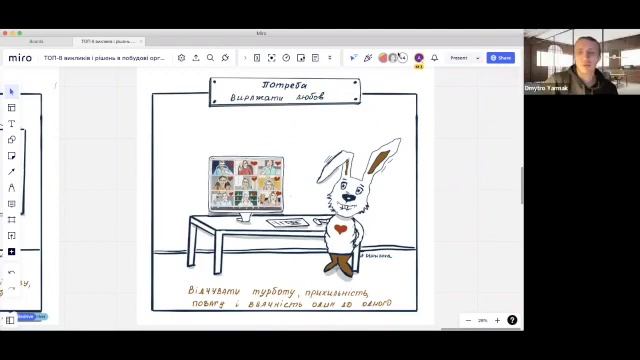Toggle collaborators' cursors icon

tap(353, 58)
